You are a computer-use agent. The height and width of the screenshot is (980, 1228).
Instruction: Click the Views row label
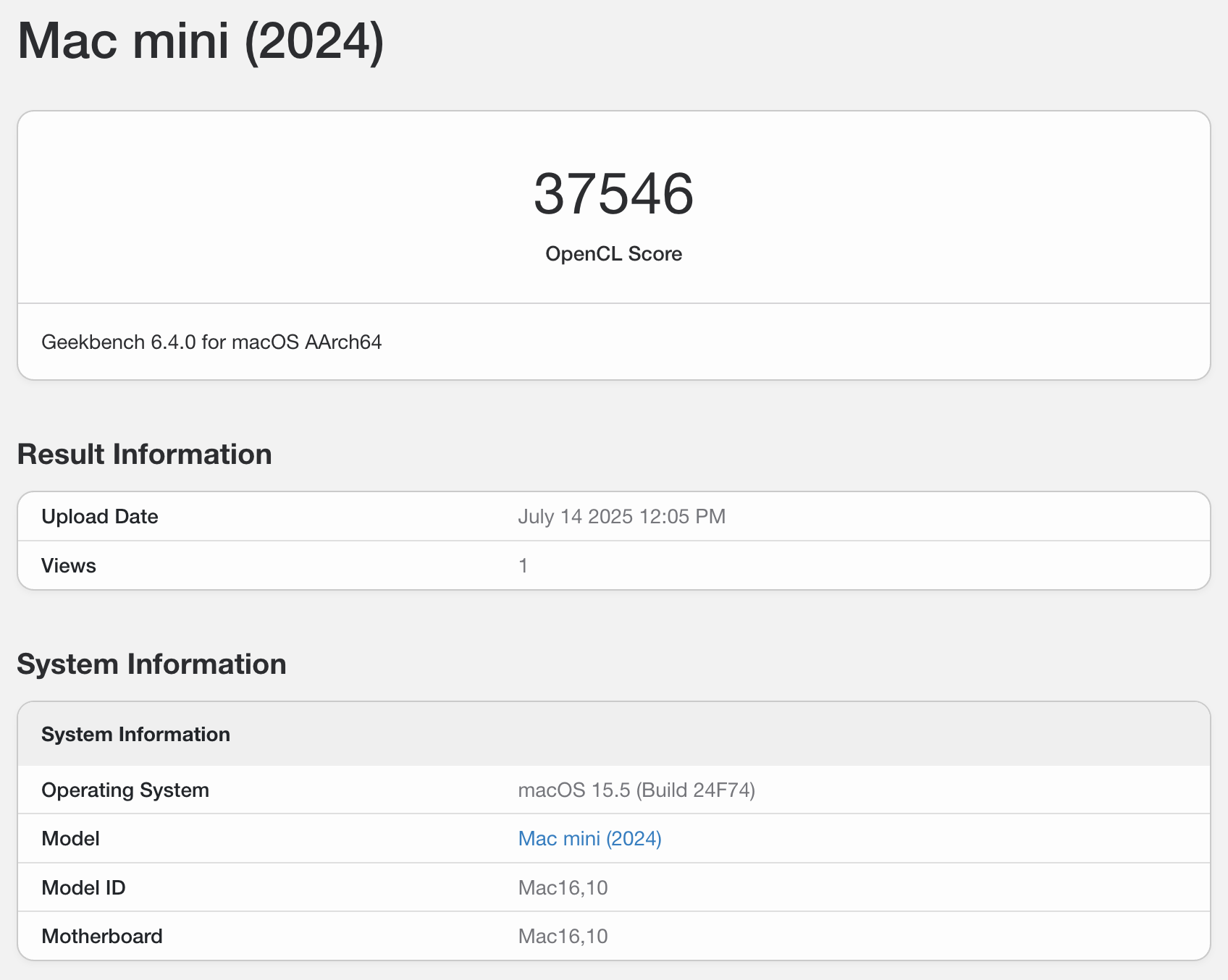click(69, 565)
